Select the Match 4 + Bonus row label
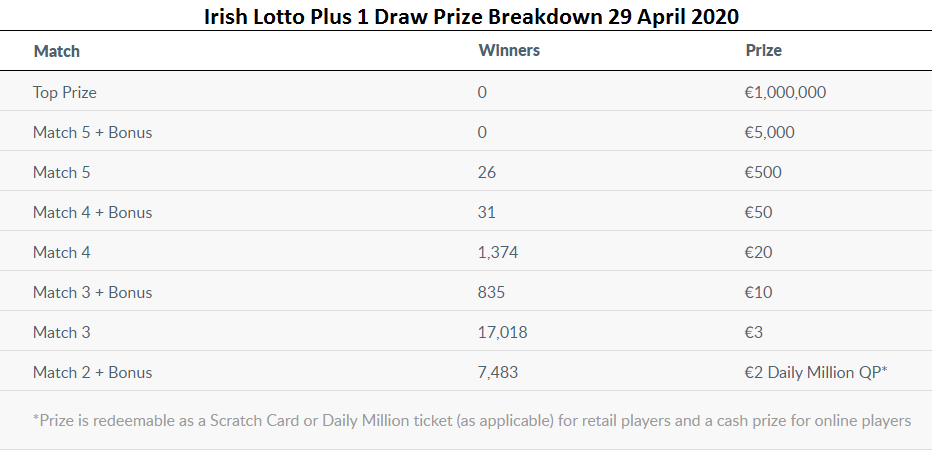Image resolution: width=932 pixels, height=454 pixels. pos(92,212)
